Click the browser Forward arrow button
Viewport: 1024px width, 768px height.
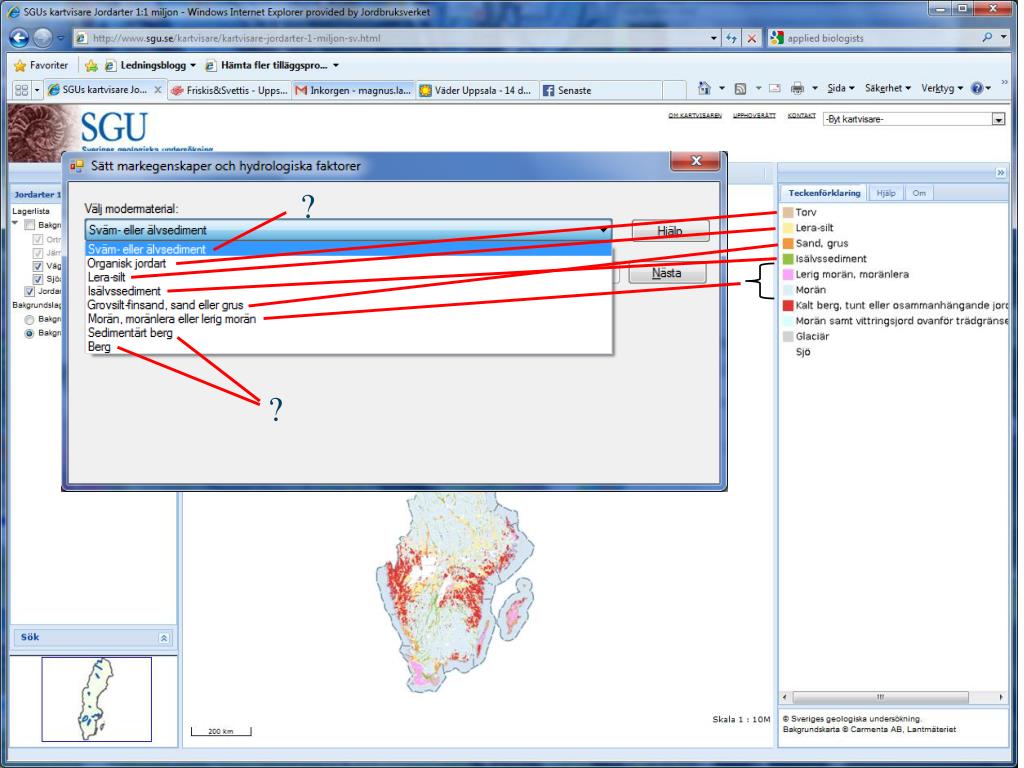43,38
